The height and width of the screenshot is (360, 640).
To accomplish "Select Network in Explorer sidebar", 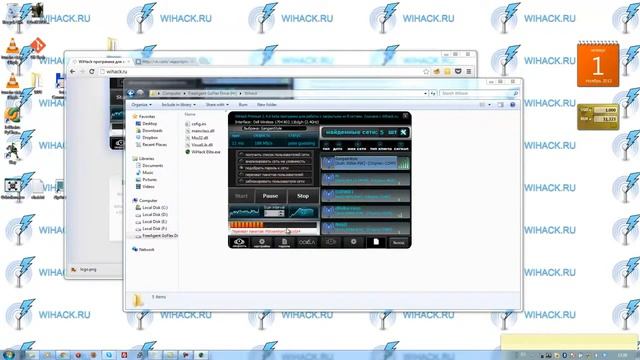I will click(x=143, y=249).
